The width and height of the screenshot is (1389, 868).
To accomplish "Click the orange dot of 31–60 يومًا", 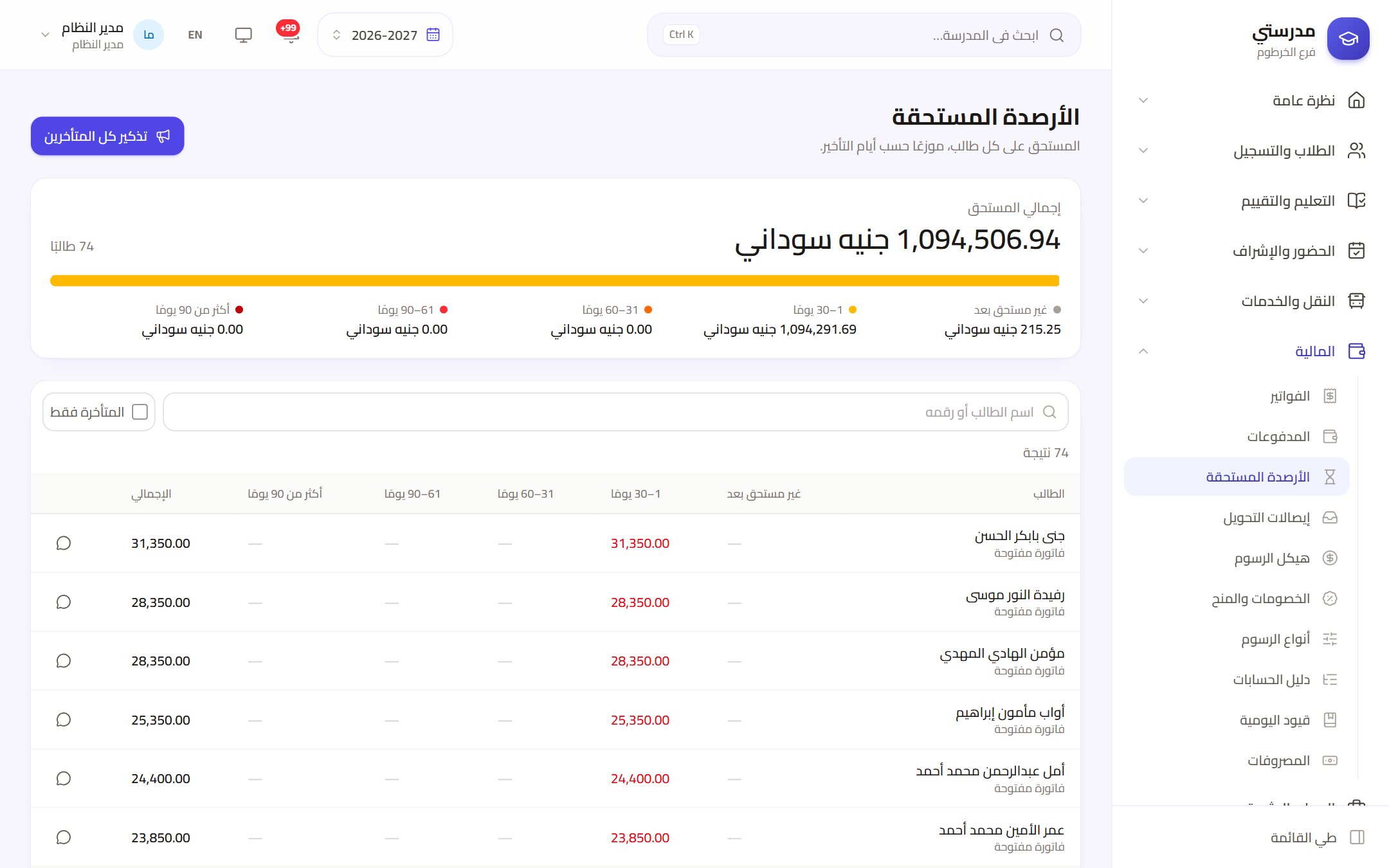I will (x=648, y=310).
